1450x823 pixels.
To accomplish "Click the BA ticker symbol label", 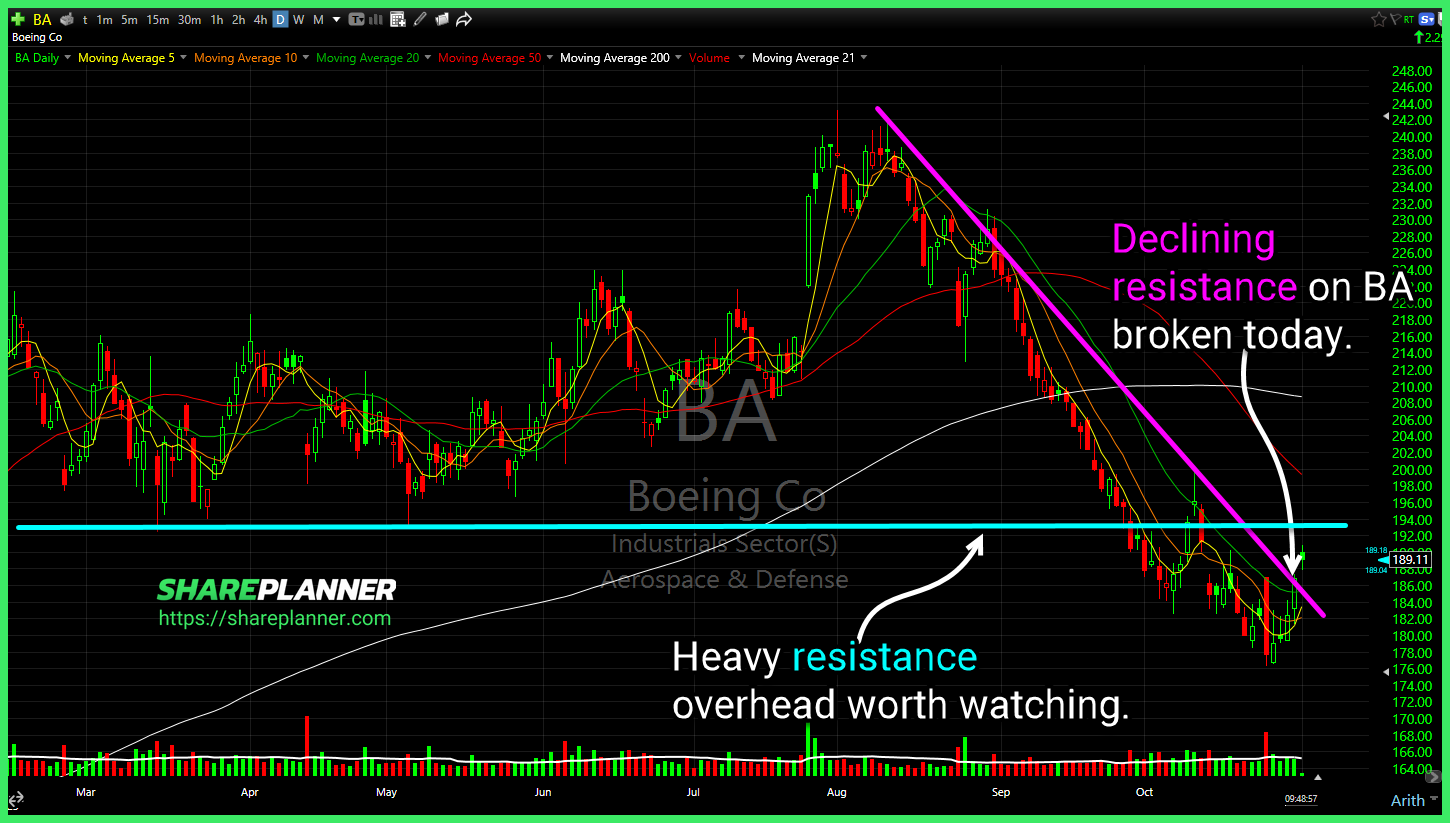I will coord(41,19).
